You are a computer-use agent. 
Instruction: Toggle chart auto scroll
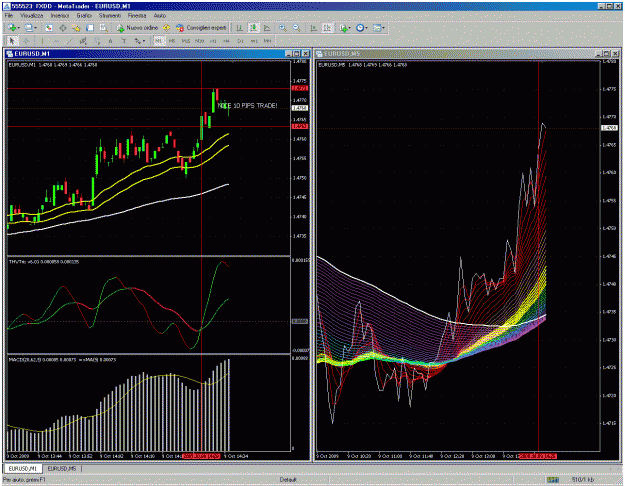pos(314,28)
